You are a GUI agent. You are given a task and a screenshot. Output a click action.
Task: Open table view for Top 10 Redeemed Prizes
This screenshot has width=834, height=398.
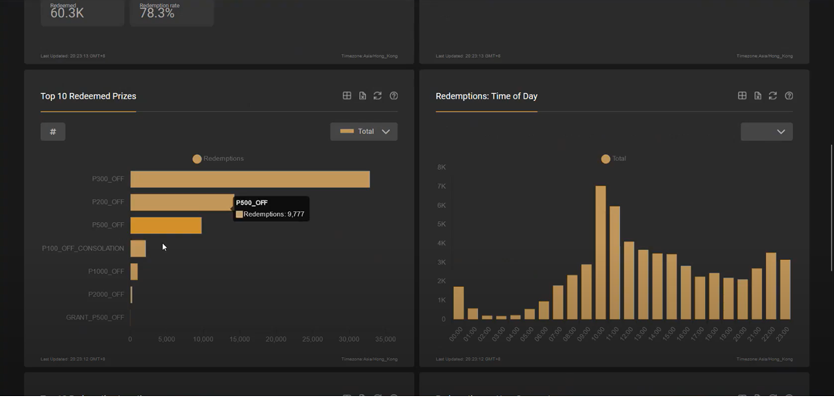tap(347, 96)
